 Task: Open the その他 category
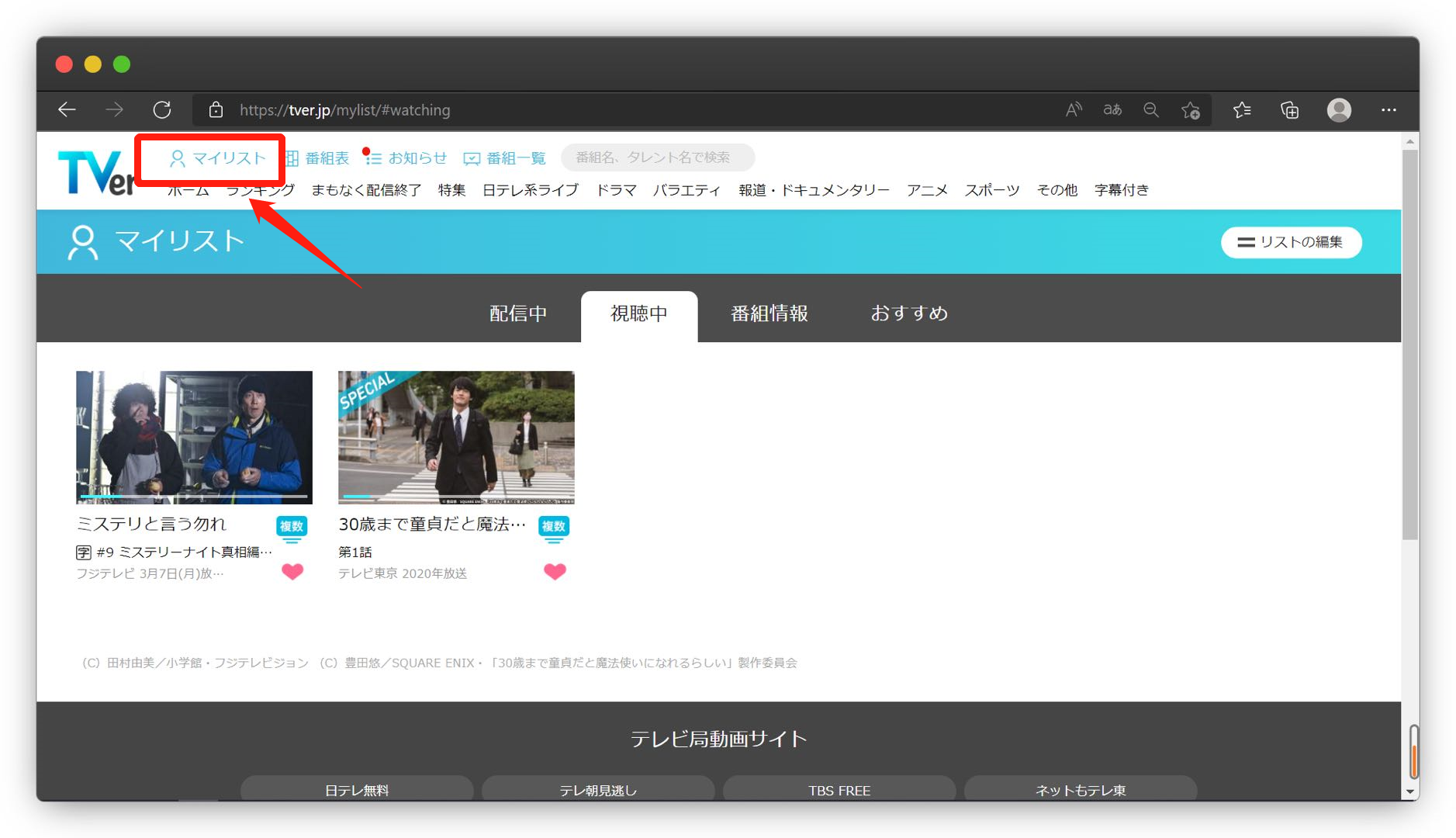coord(1057,190)
